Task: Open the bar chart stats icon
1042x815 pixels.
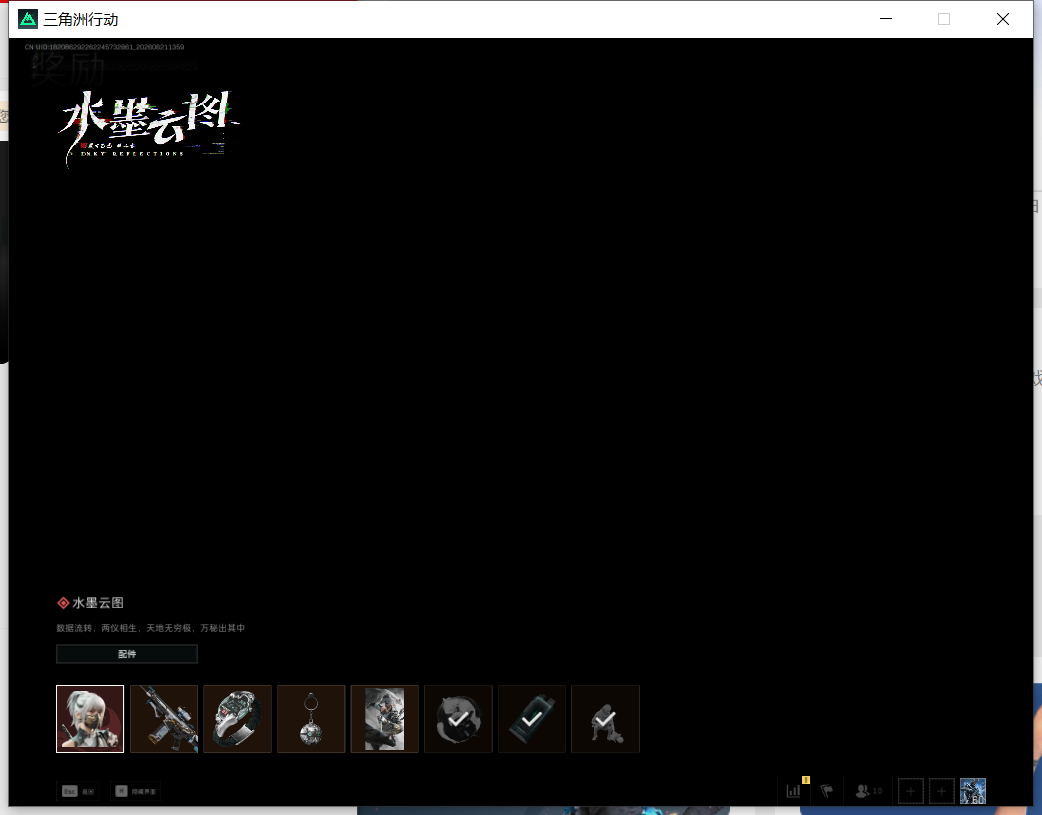Action: coord(794,791)
